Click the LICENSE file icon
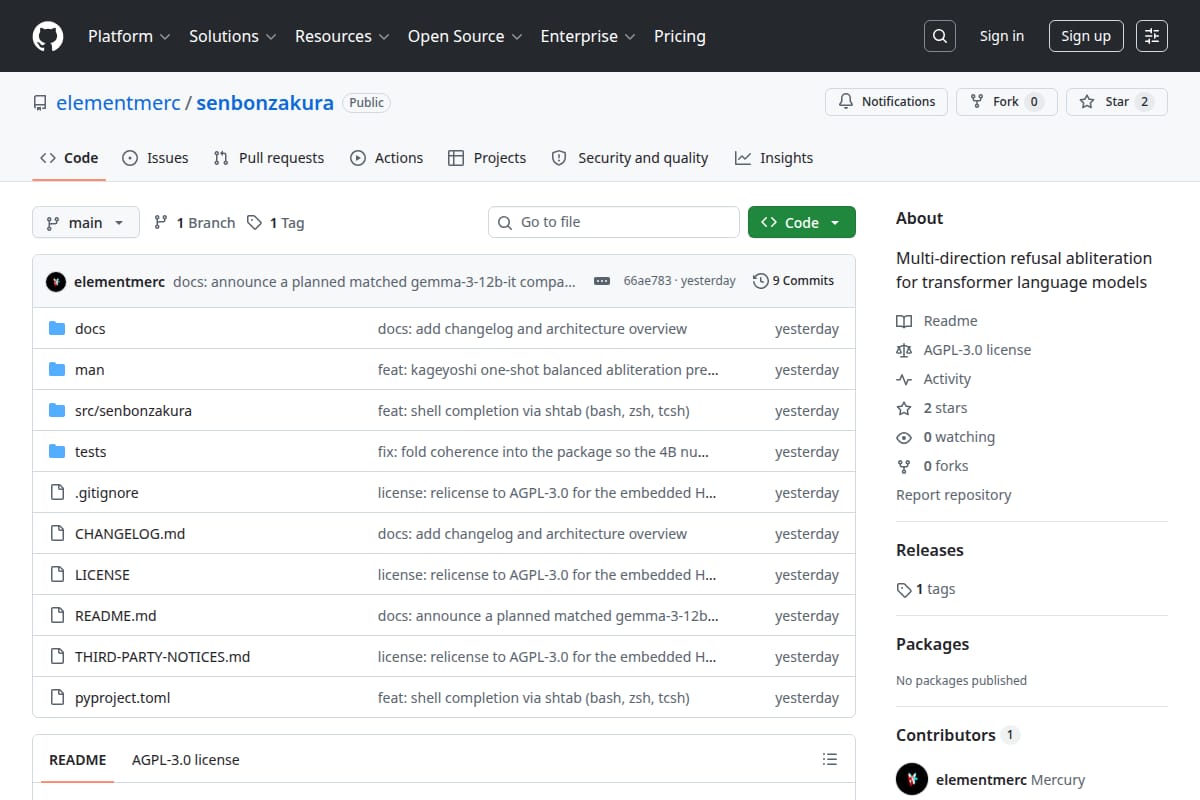The height and width of the screenshot is (800, 1200). pos(57,575)
